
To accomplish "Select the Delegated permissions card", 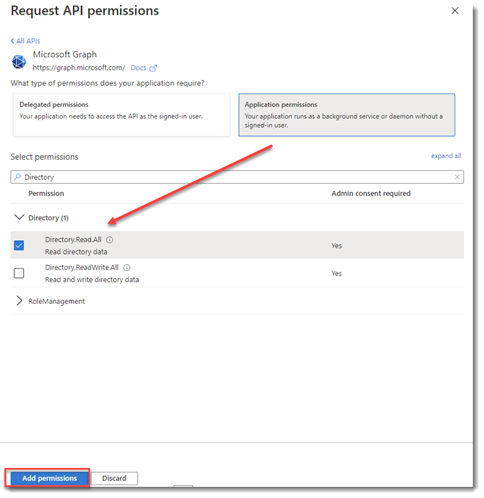I will point(121,115).
